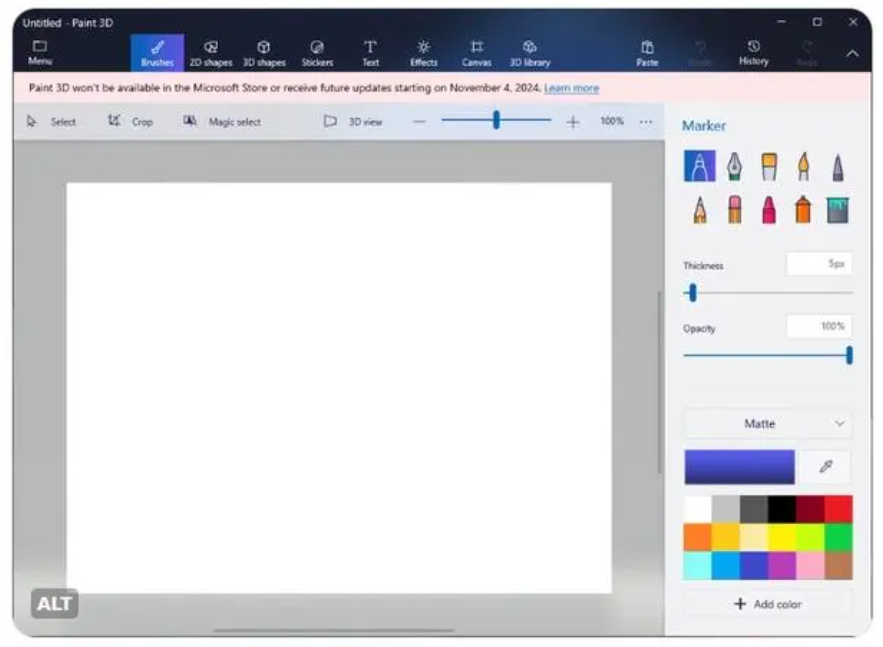Select the Eraser tool
Viewport: 883px width, 647px height.
(734, 209)
